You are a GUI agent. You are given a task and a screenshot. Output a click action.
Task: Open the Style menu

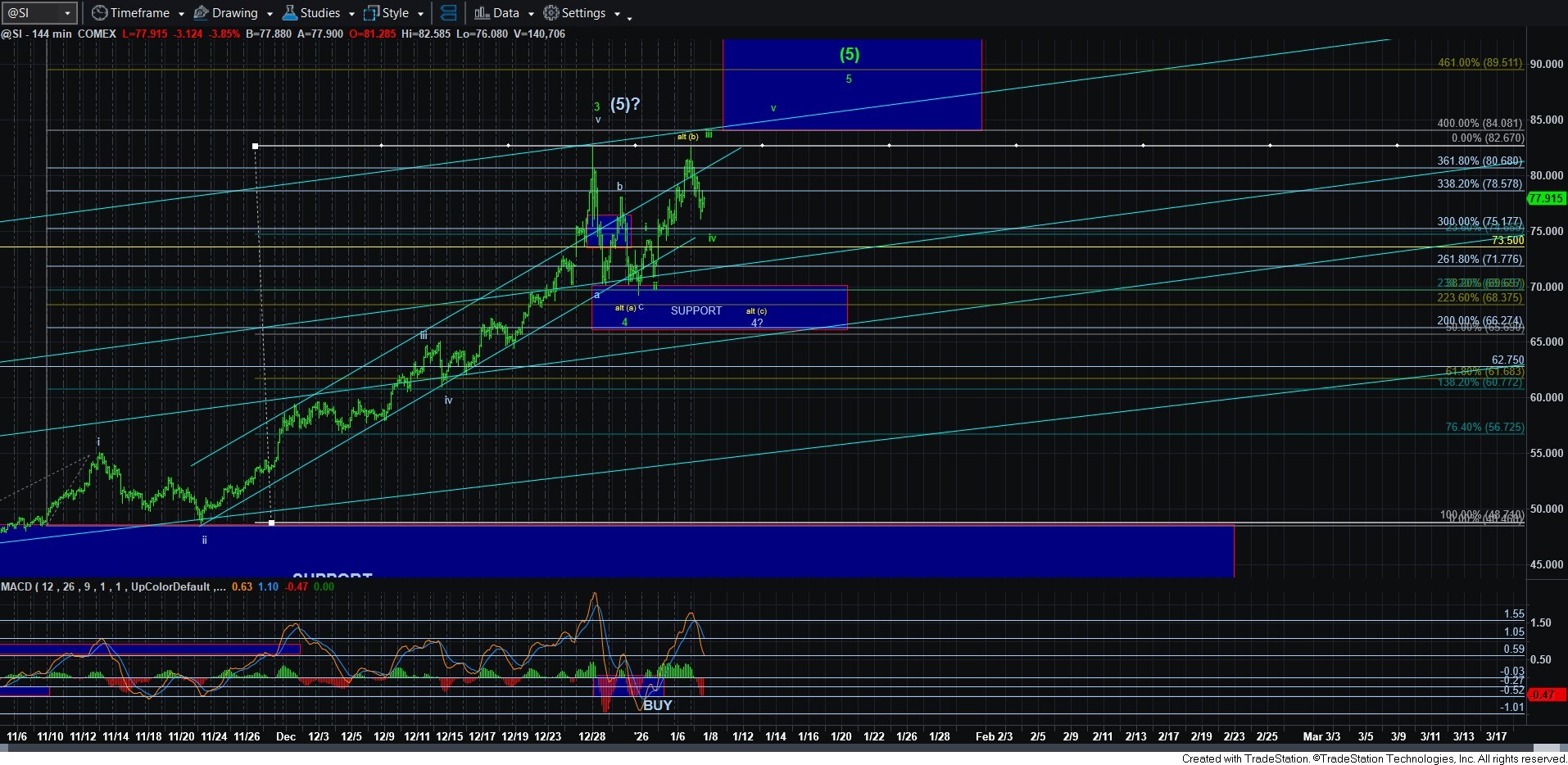coord(396,13)
